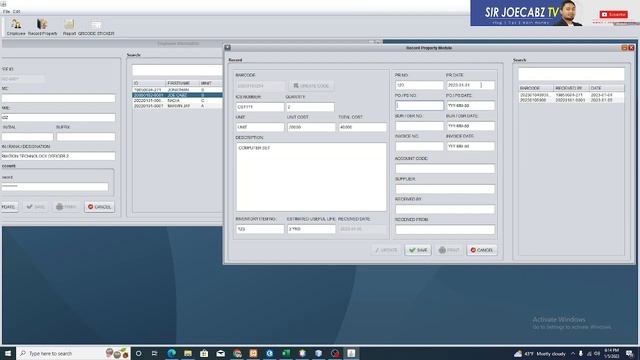Focus the Received By field
Screen dimensions: 640x360
pyautogui.click(x=445, y=209)
